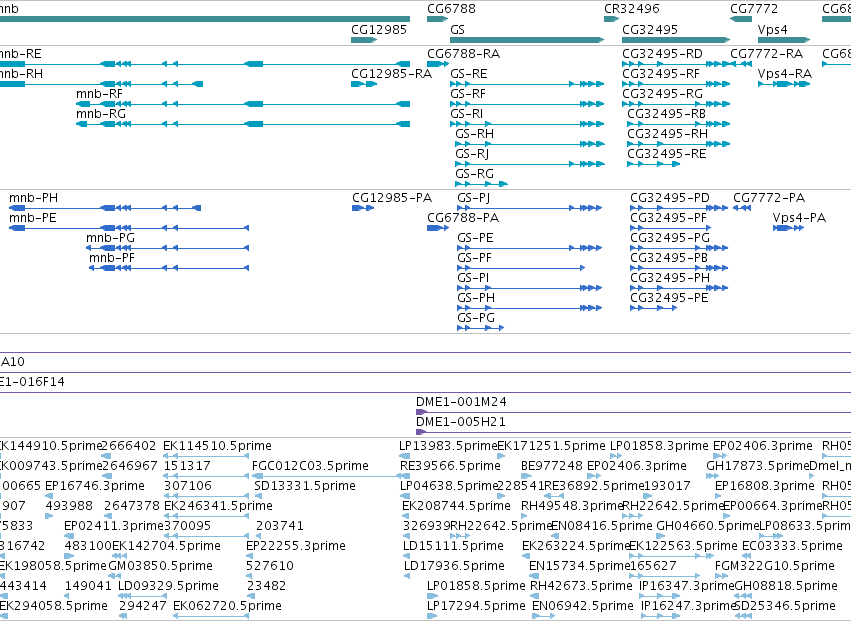The width and height of the screenshot is (851, 621).
Task: Select transcript CG32495-RD
Action: [676, 64]
